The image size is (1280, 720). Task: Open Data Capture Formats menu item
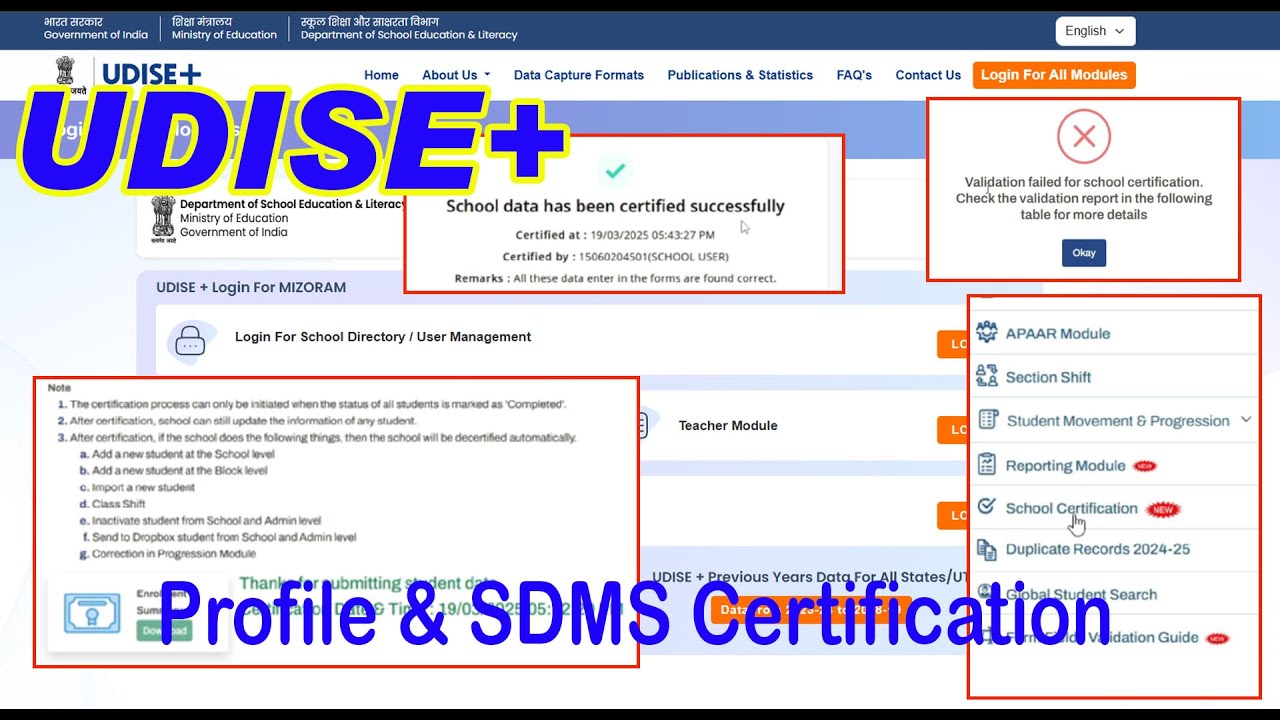pyautogui.click(x=578, y=75)
